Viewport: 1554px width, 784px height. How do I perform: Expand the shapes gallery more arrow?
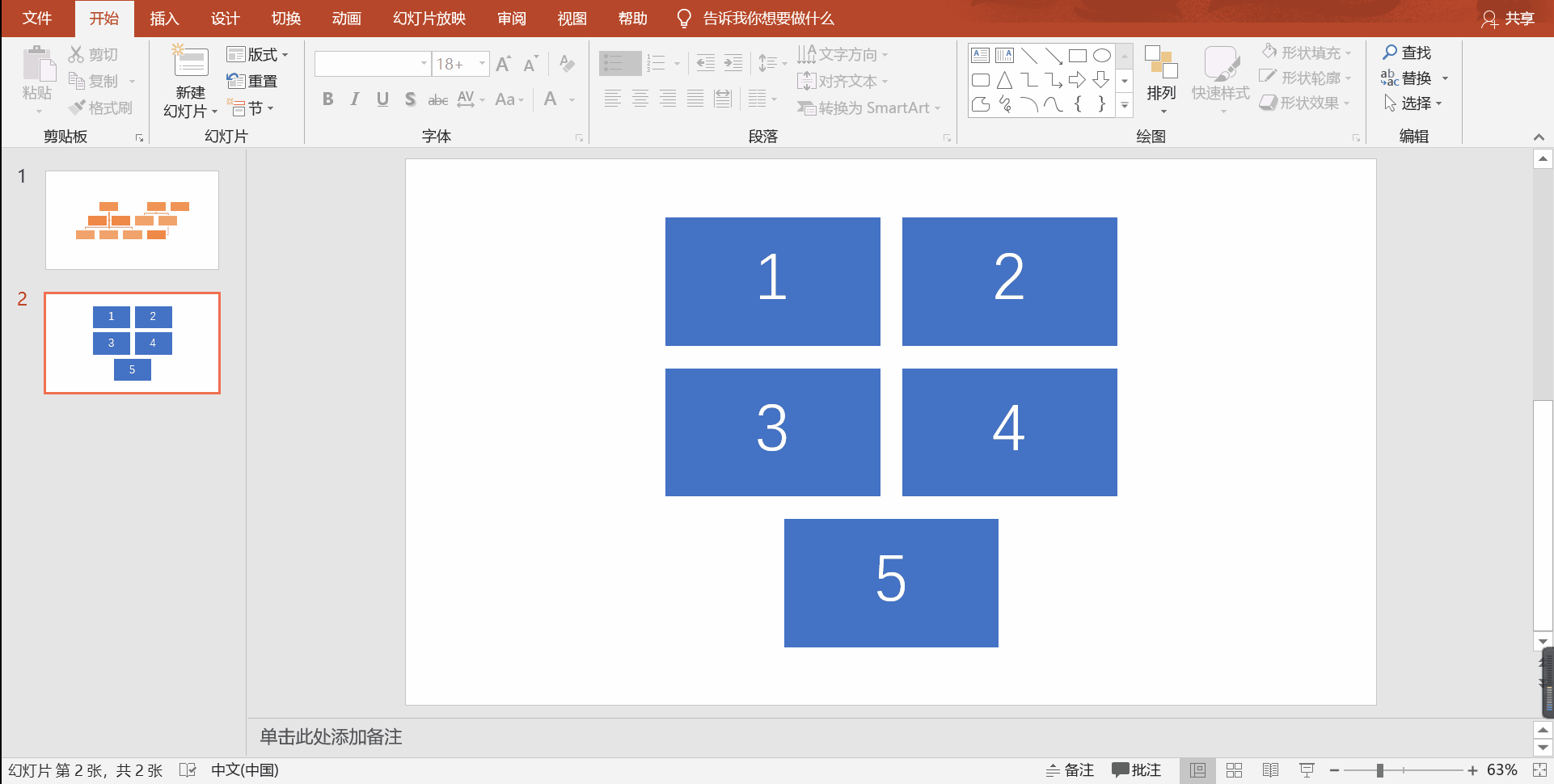pos(1124,106)
